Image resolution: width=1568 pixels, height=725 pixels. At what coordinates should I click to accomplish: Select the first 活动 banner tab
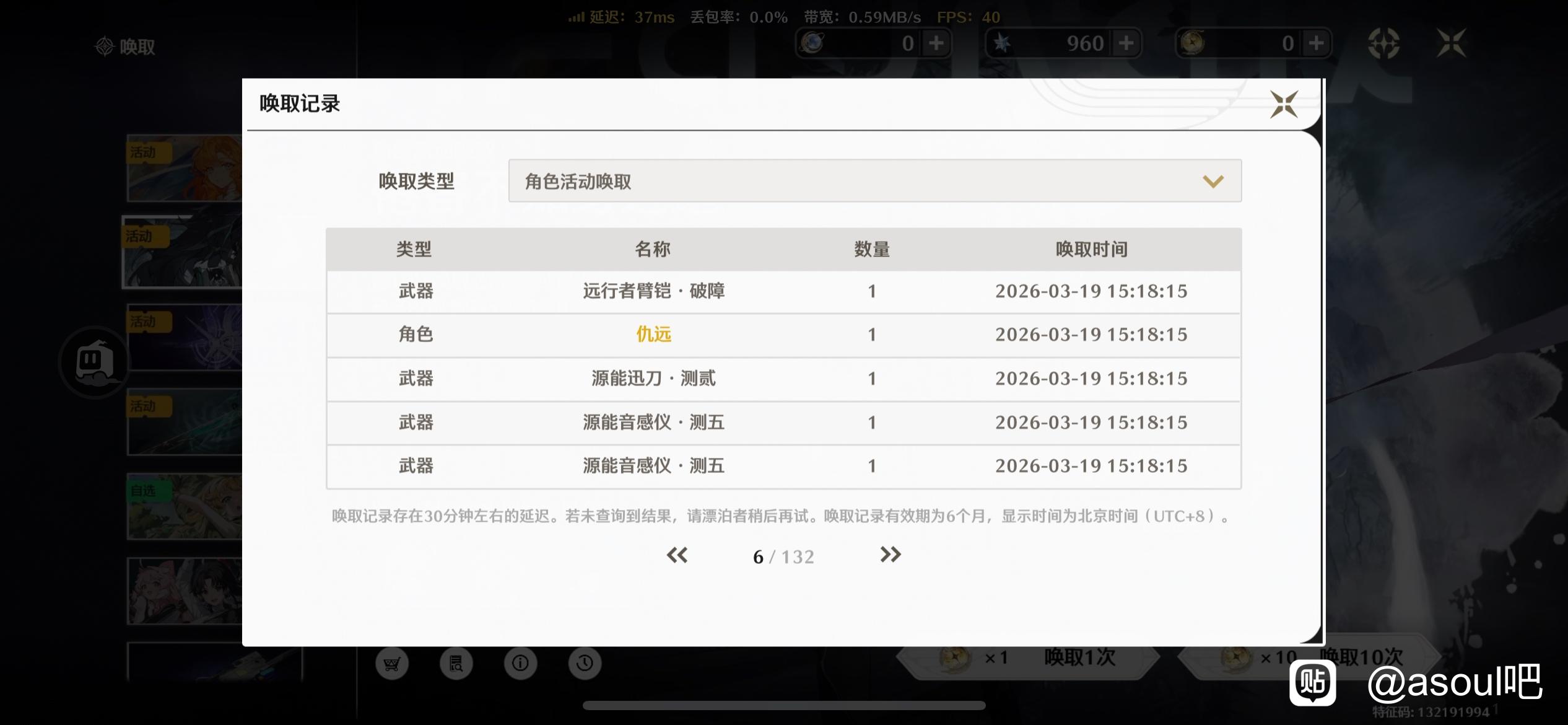[184, 168]
